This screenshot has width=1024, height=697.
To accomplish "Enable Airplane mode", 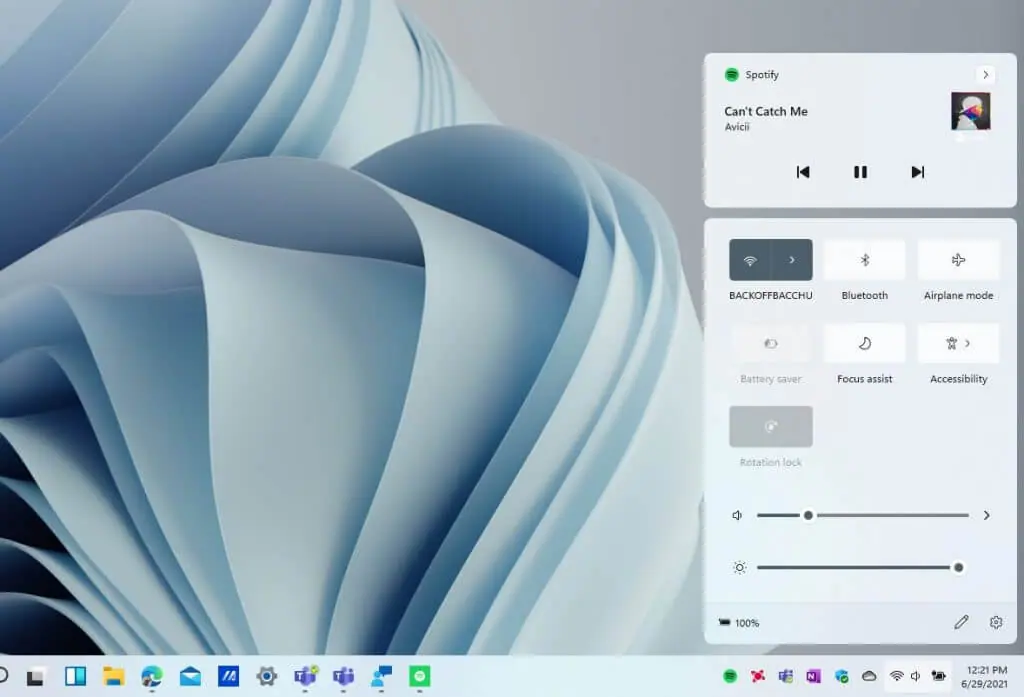I will pyautogui.click(x=958, y=260).
